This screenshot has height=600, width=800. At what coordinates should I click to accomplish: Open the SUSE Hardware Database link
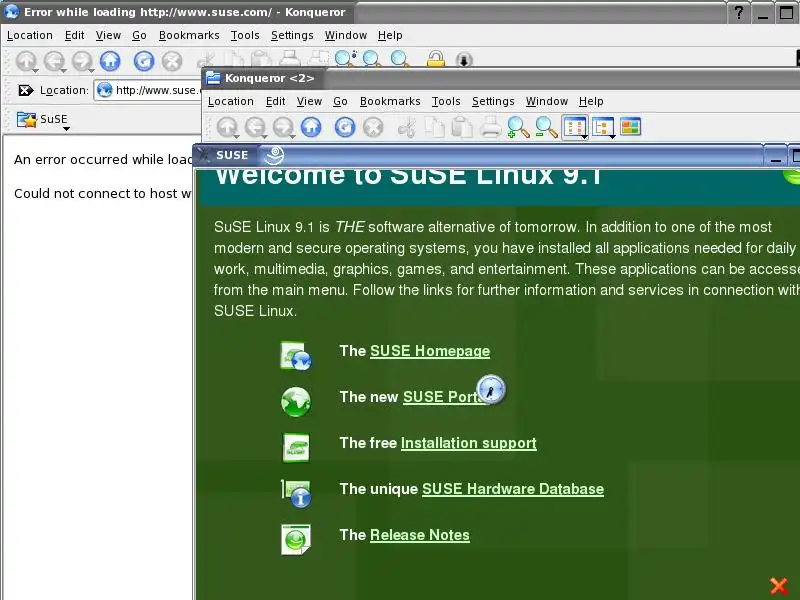click(x=513, y=489)
